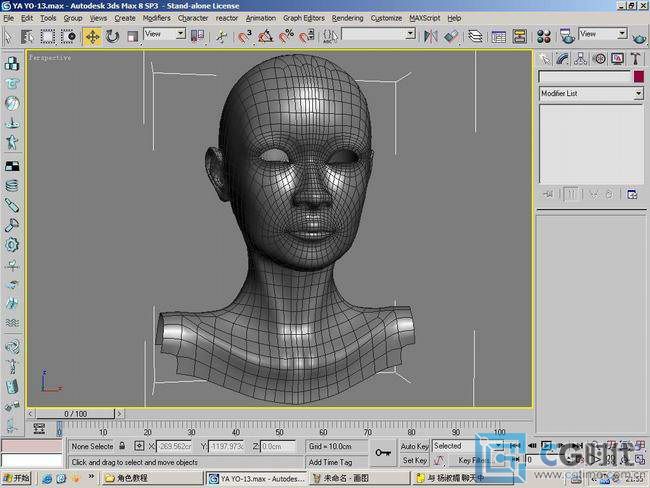Switch to the Hierarchy command panel tab
This screenshot has height=488, width=650.
click(x=581, y=59)
